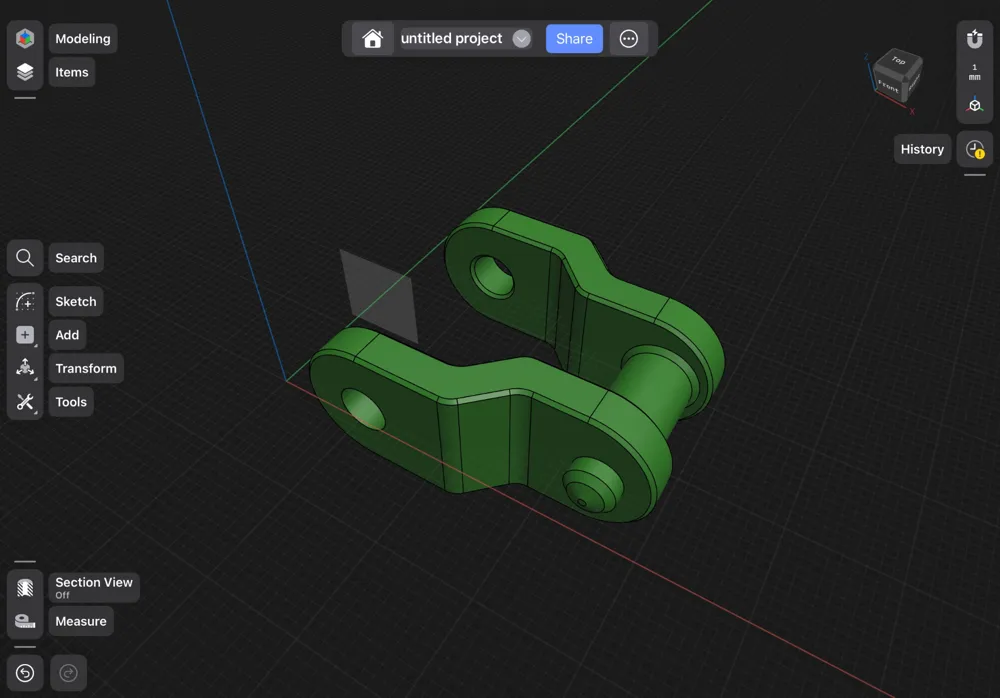
Task: Expand the untitled project dropdown arrow
Action: coord(521,39)
